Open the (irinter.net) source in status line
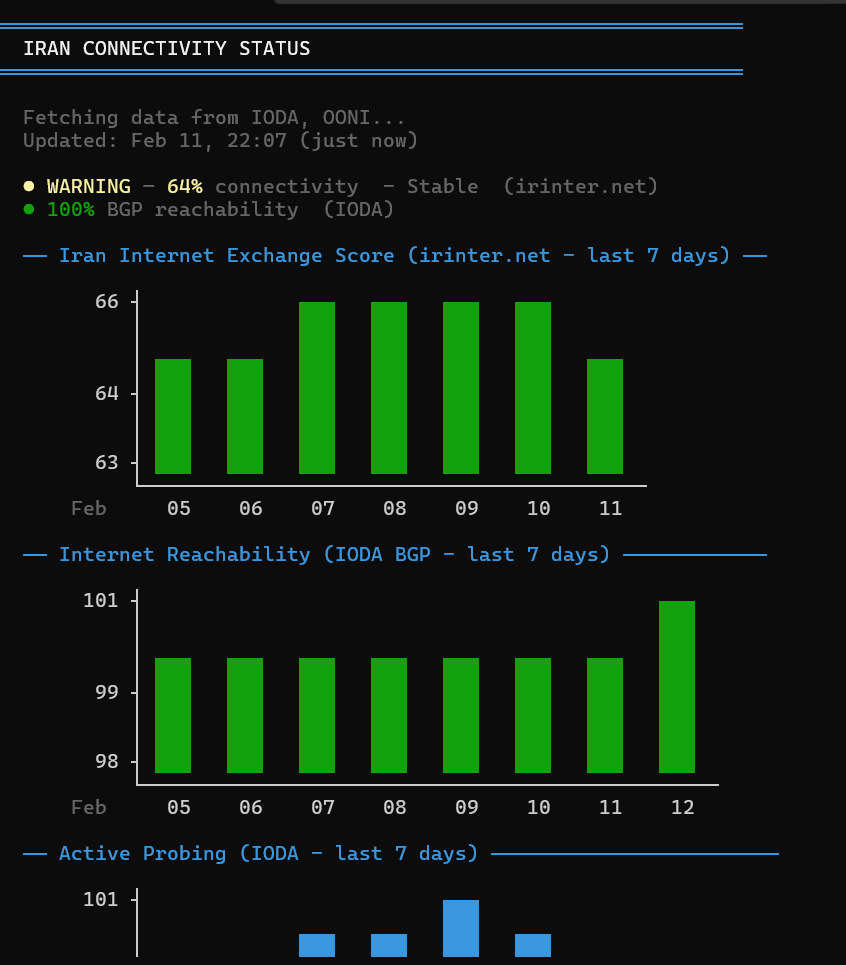 (581, 186)
